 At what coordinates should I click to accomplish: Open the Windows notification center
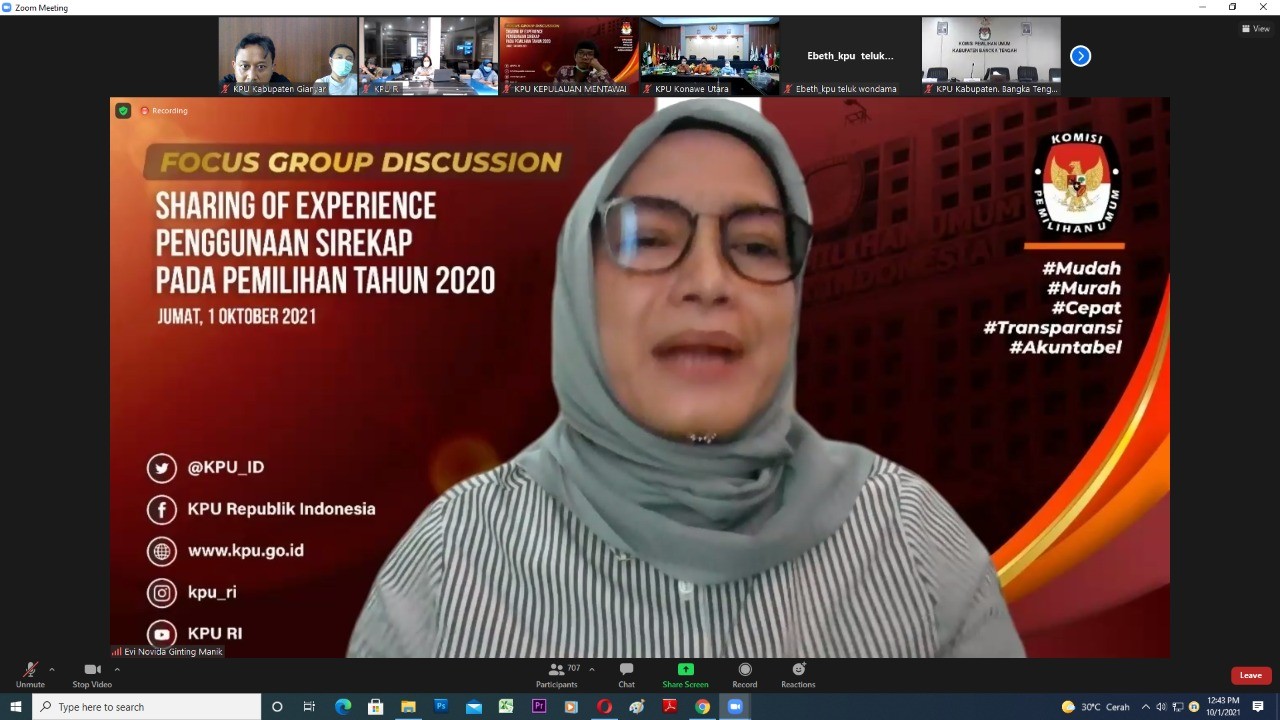coord(1258,707)
